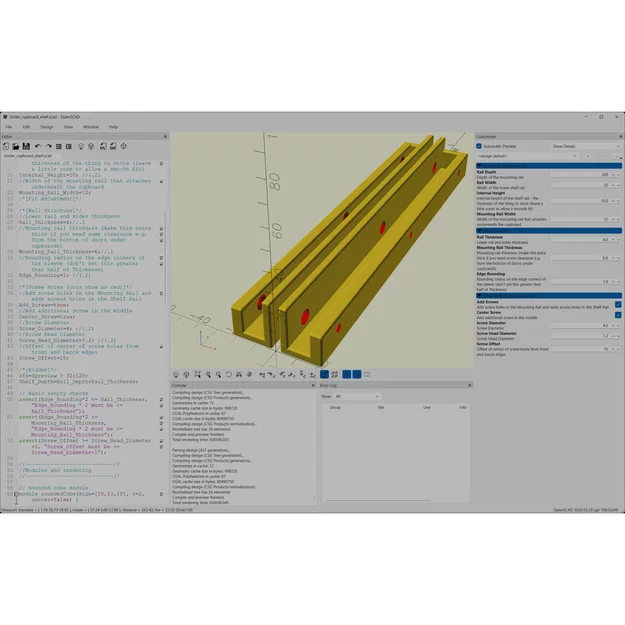Viewport: 625px width, 625px height.
Task: Collapse the Customizer section header above Rail Thickness
Action: click(549, 230)
